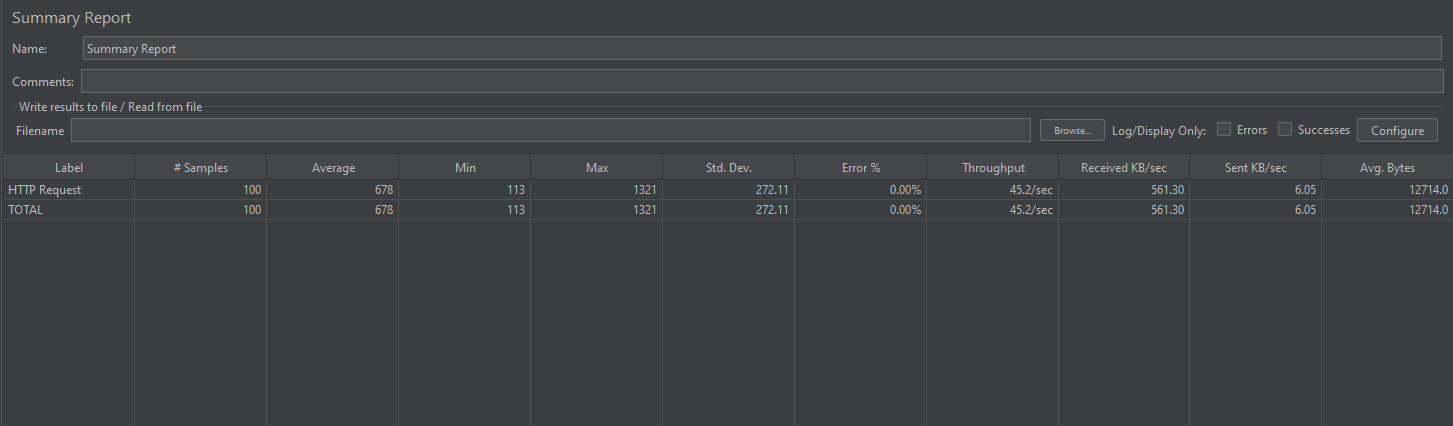This screenshot has width=1453, height=426.
Task: Click the Name input field
Action: tap(762, 48)
